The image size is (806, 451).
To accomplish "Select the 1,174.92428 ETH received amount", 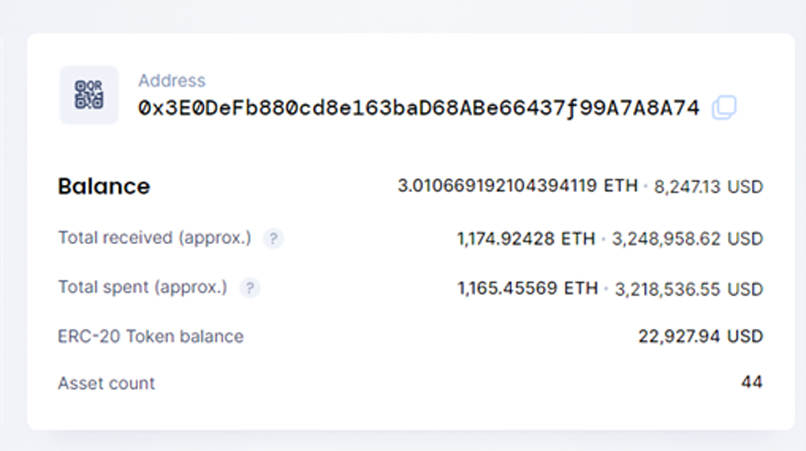I will [526, 239].
